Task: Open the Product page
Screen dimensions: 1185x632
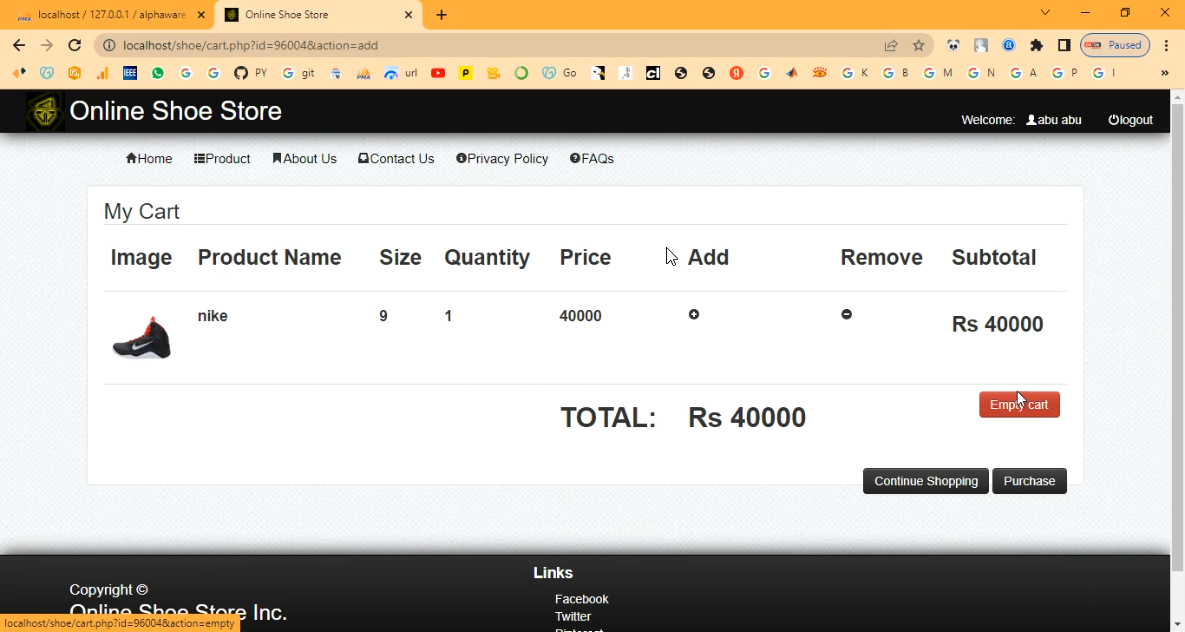Action: click(x=222, y=159)
